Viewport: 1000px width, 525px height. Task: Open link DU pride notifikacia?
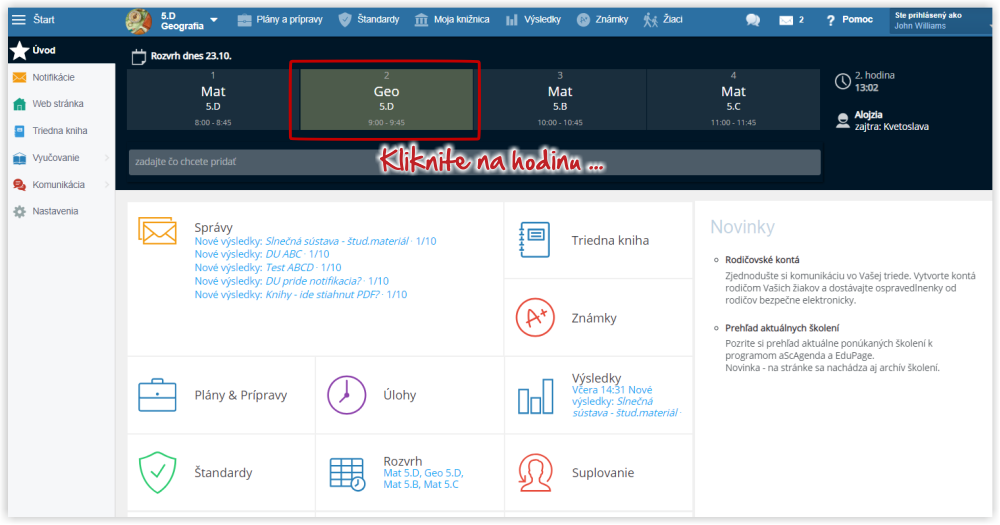(313, 281)
